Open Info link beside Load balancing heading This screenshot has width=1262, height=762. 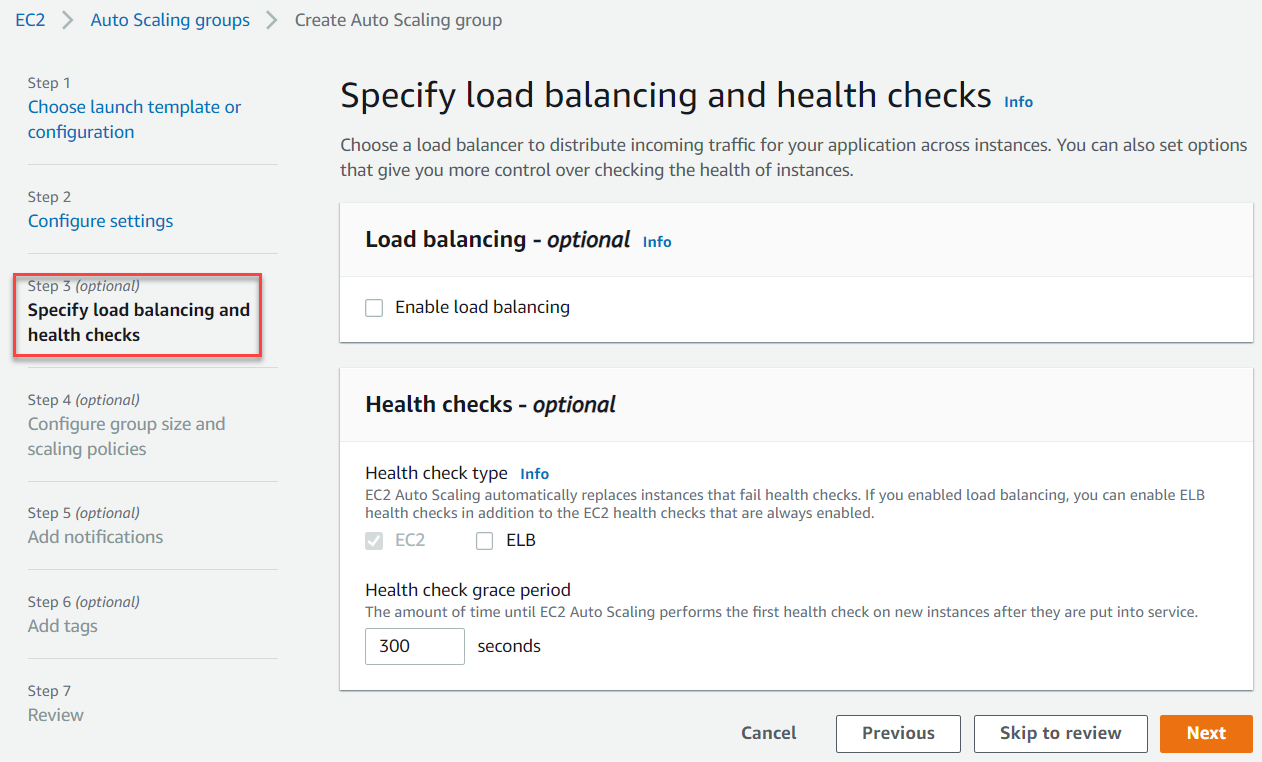(657, 242)
